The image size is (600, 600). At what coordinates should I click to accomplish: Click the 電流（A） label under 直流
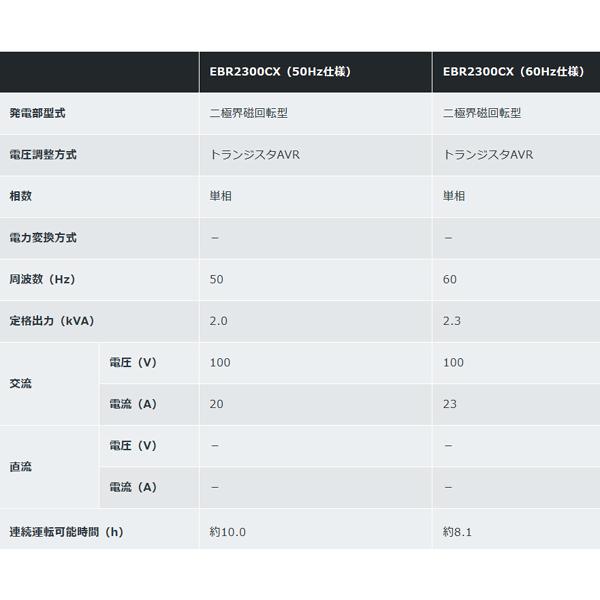click(132, 487)
